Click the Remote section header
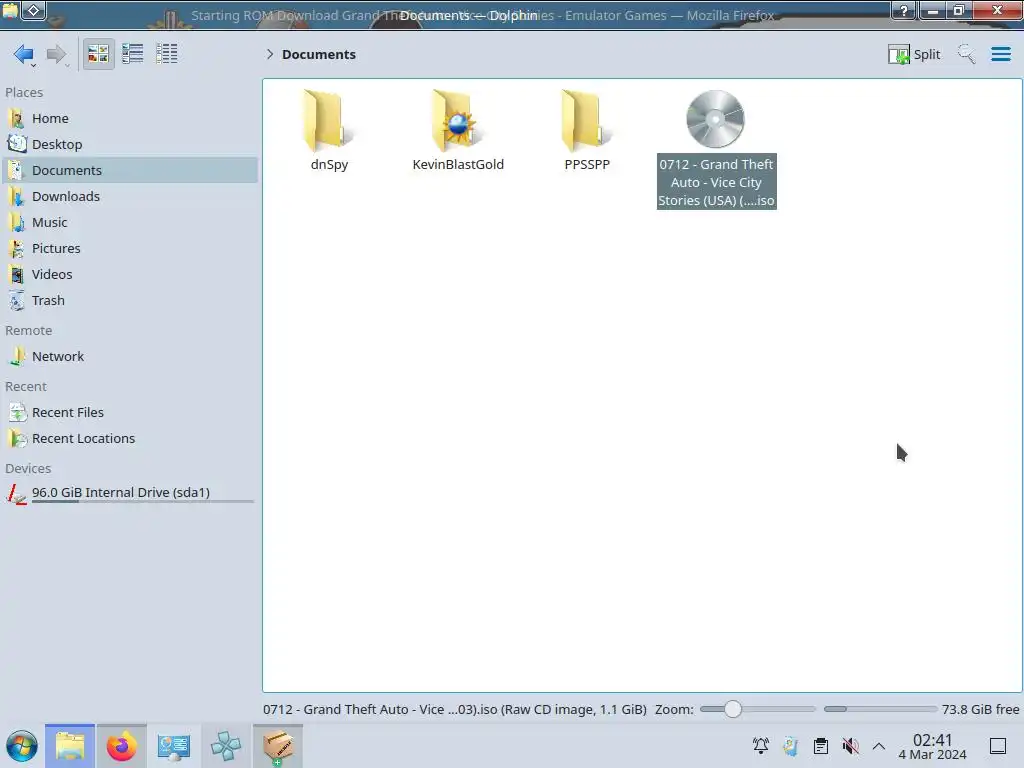This screenshot has height=768, width=1024. pos(29,331)
